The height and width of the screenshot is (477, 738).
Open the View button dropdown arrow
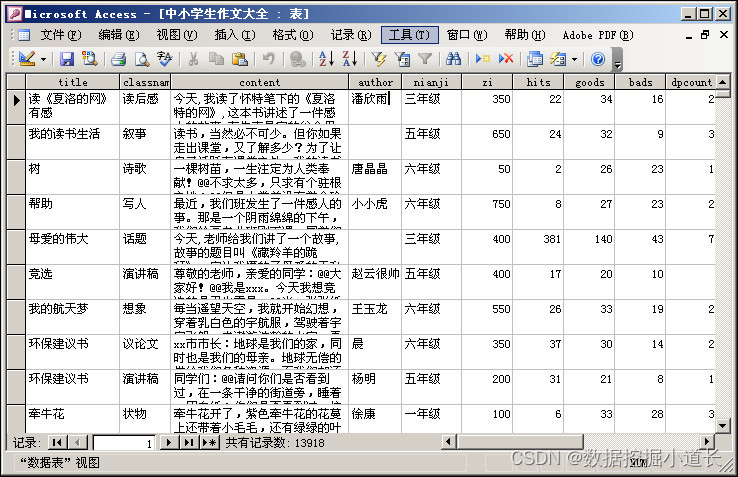point(43,59)
